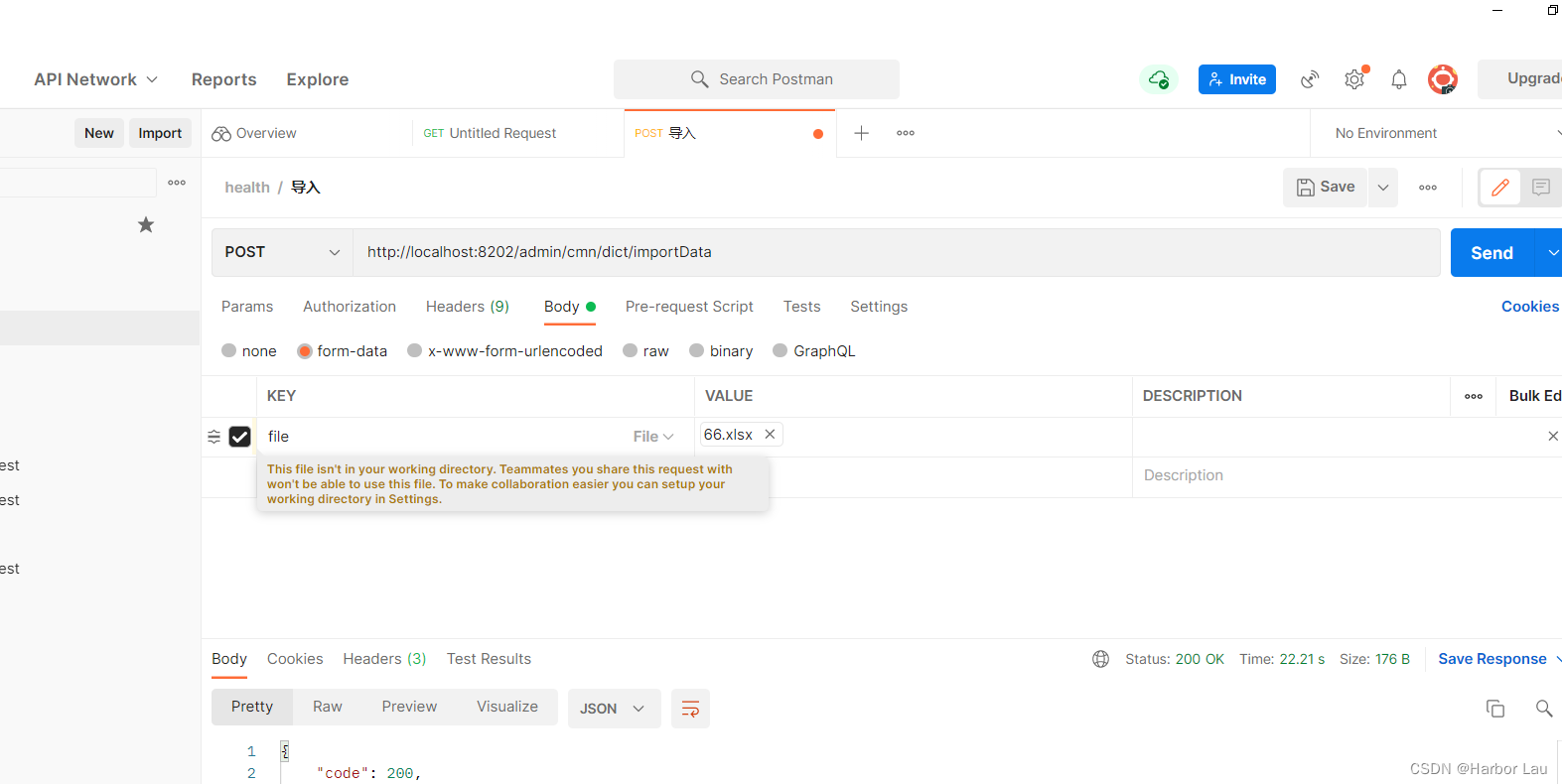Open the comments icon

click(x=1541, y=188)
